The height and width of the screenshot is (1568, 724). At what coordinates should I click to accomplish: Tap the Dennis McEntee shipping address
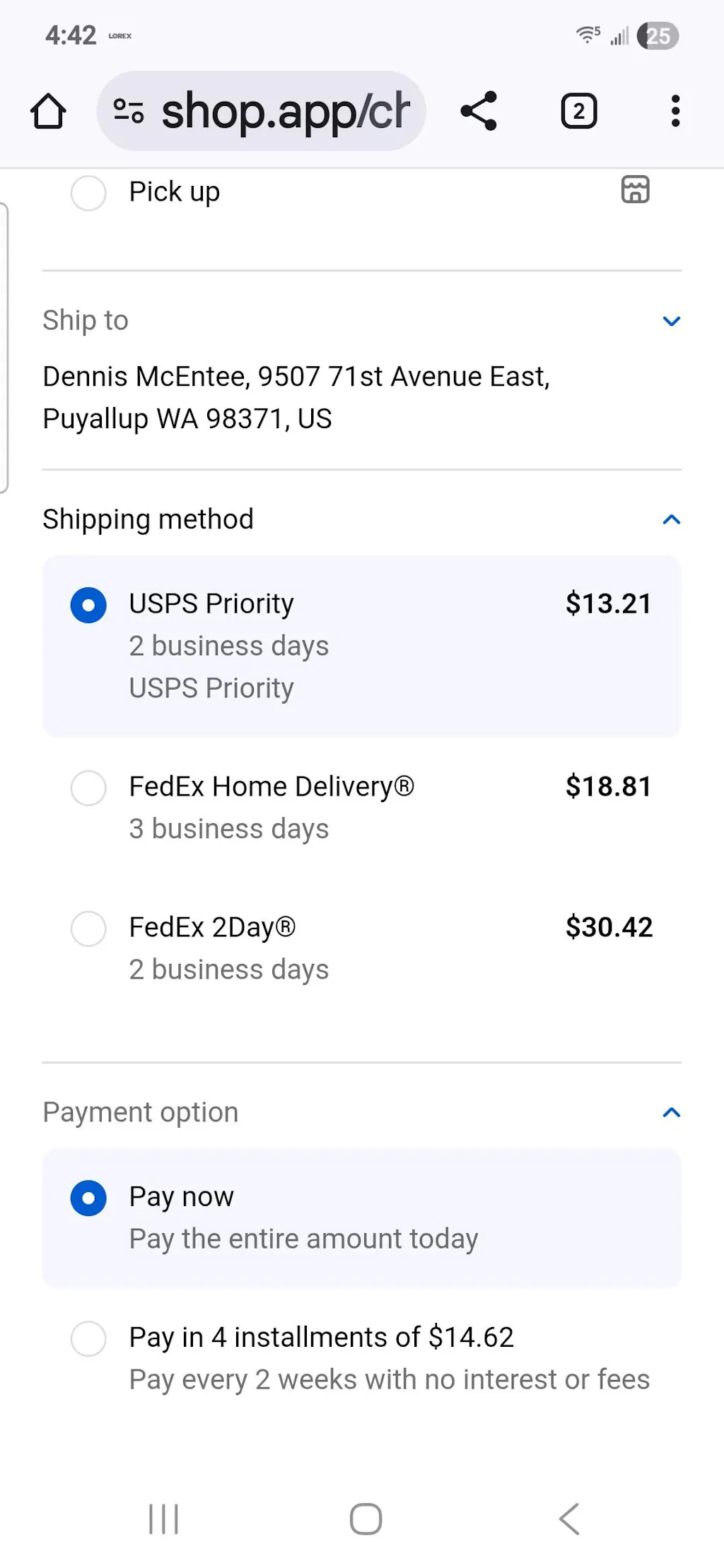point(296,398)
